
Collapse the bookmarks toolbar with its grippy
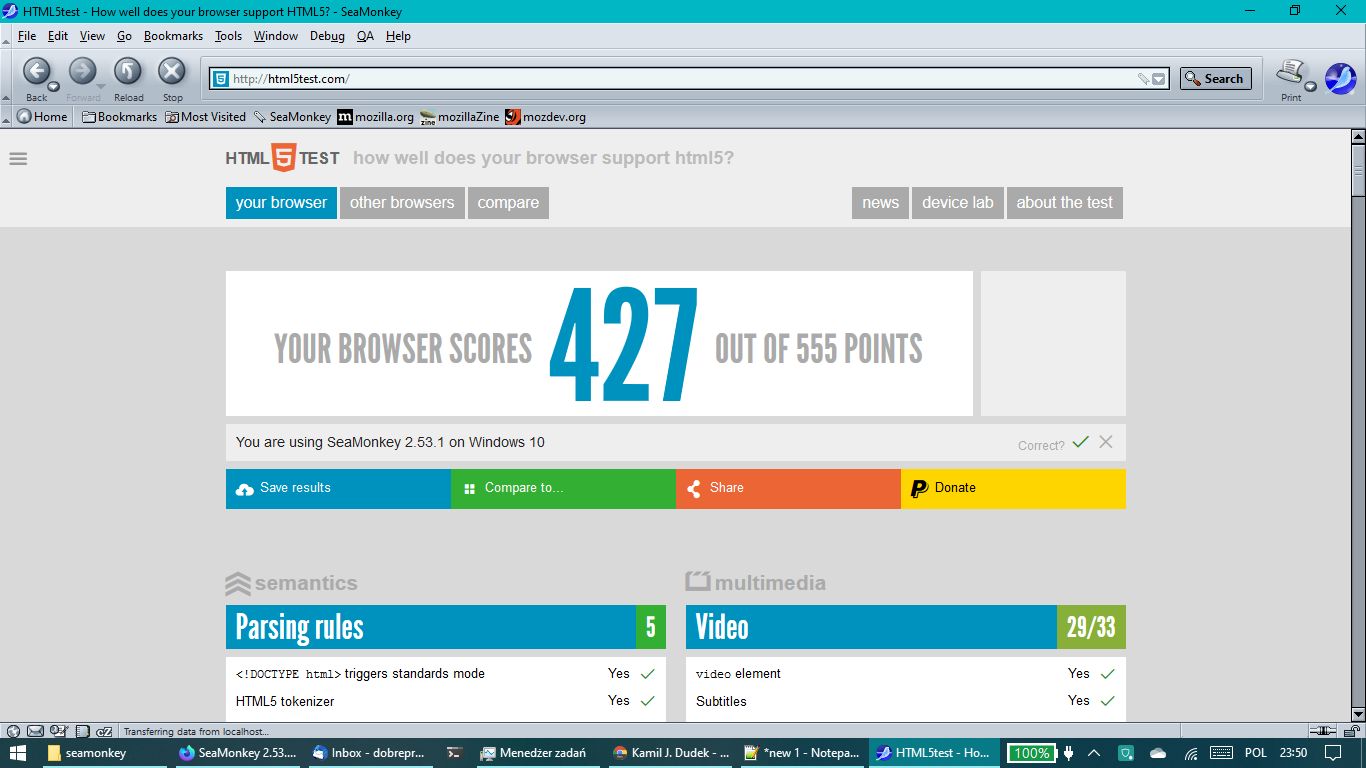point(6,117)
